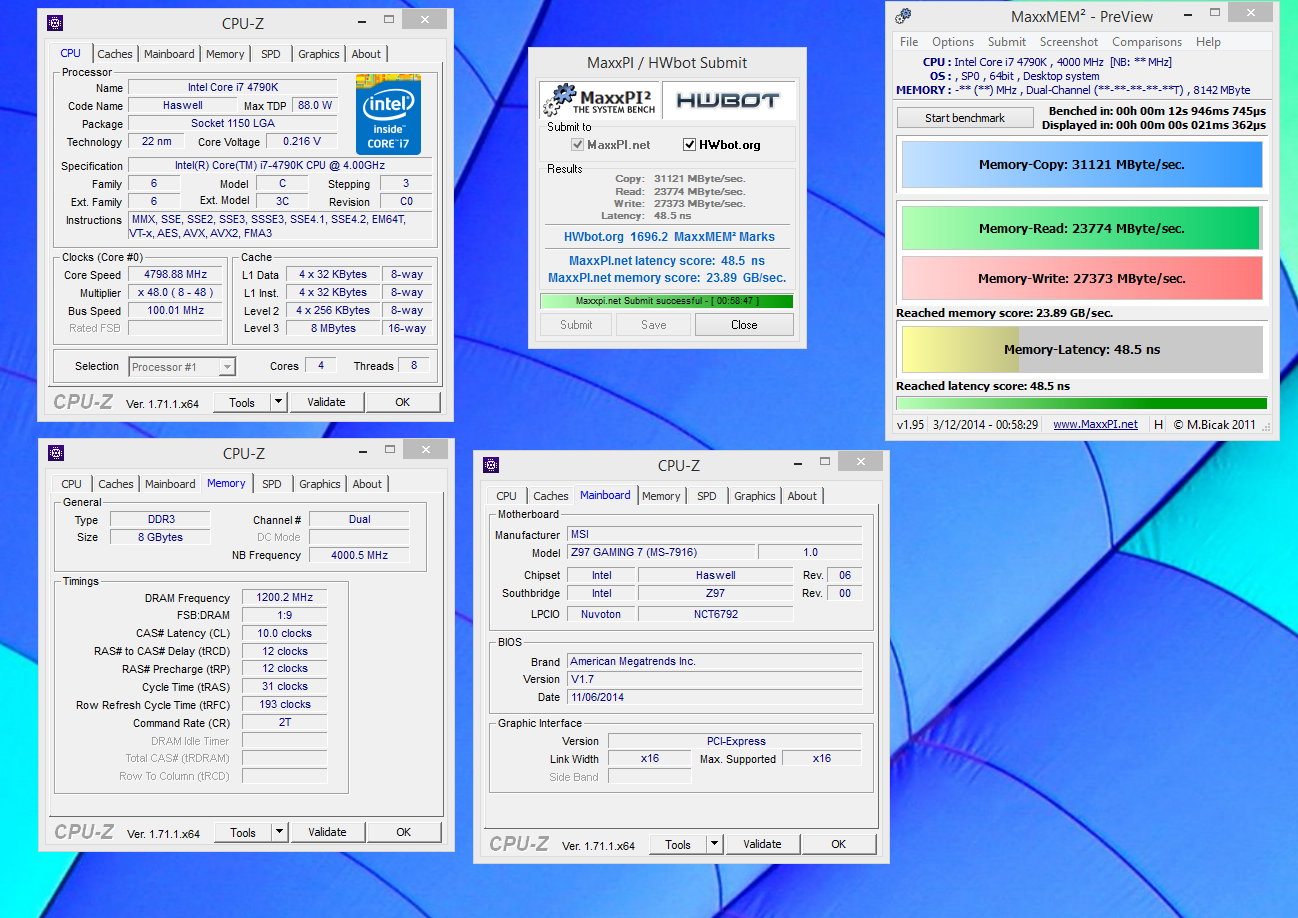Click the LPCIO NCT6792 value
Screen dimensions: 1298x918
(715, 614)
